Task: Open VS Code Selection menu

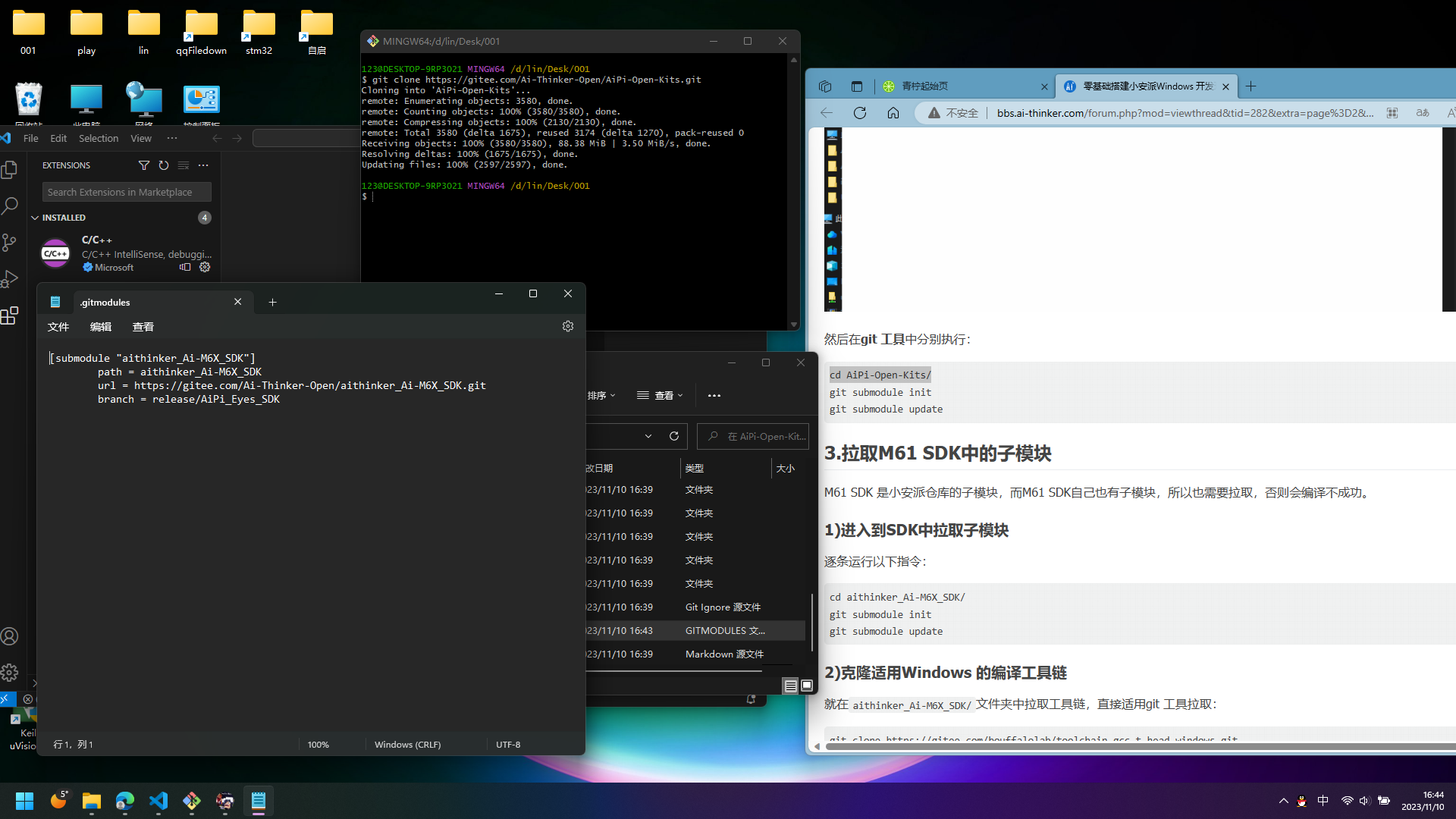Action: pos(99,138)
